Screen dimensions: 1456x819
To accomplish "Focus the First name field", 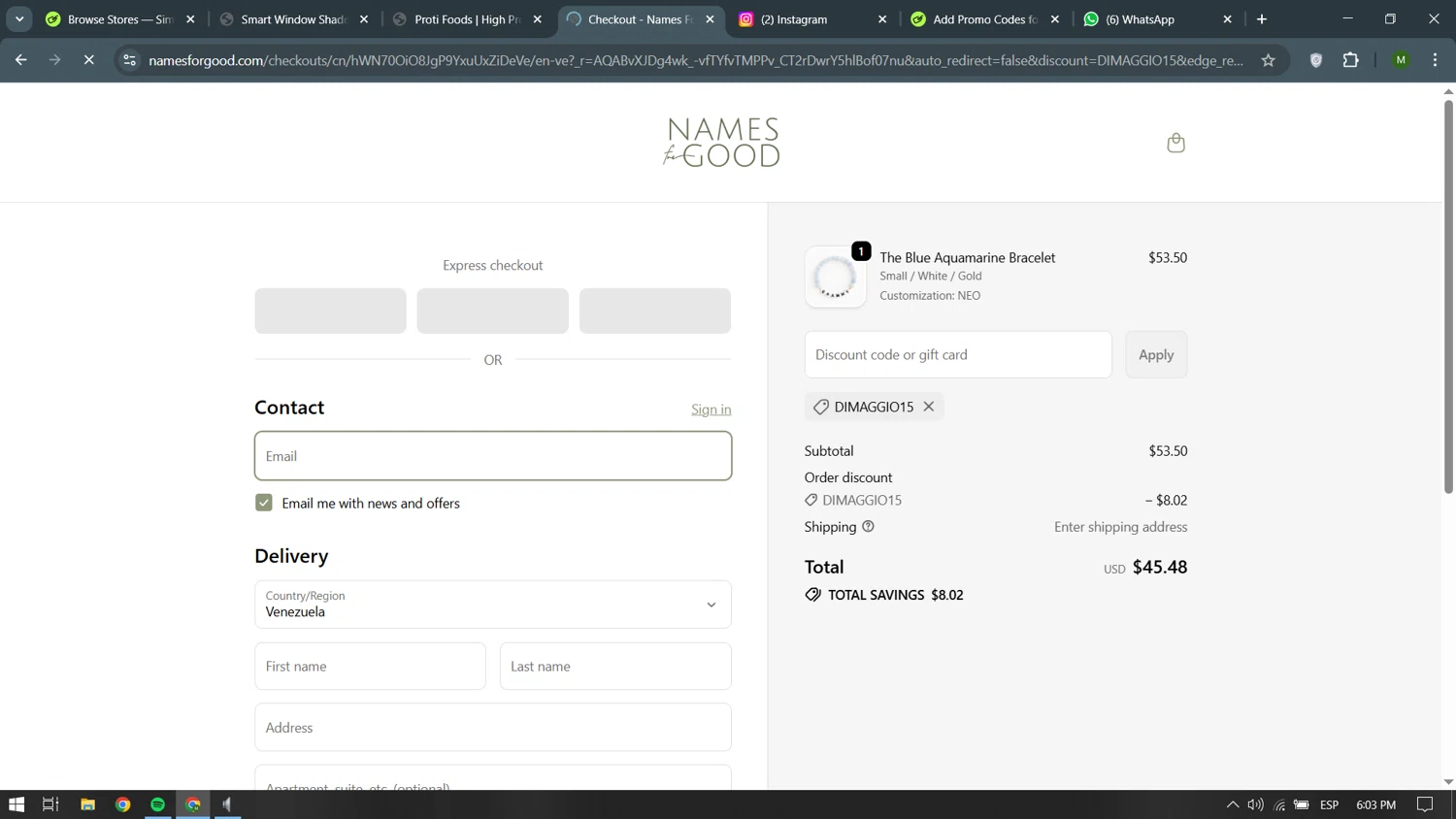I will [x=371, y=667].
